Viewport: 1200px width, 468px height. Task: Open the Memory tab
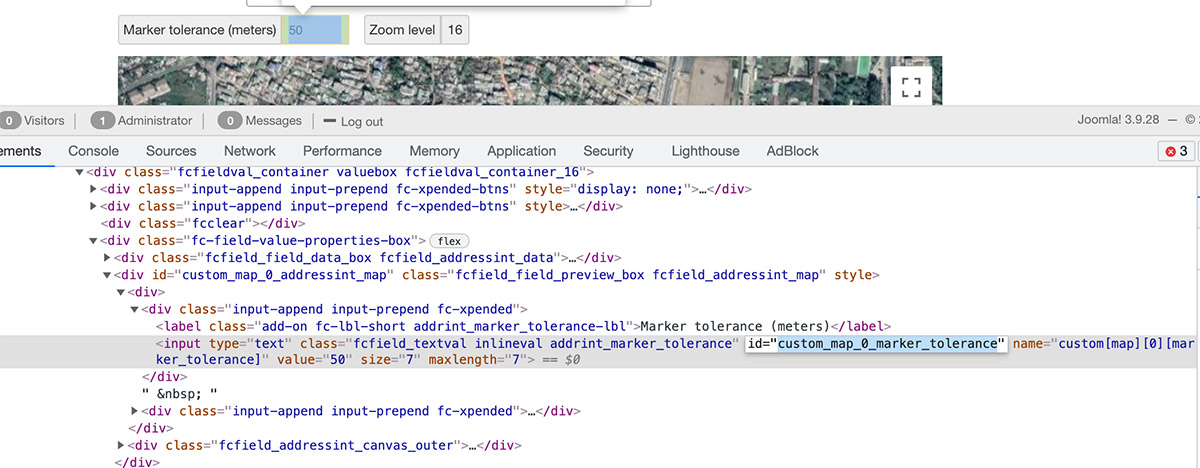tap(435, 151)
